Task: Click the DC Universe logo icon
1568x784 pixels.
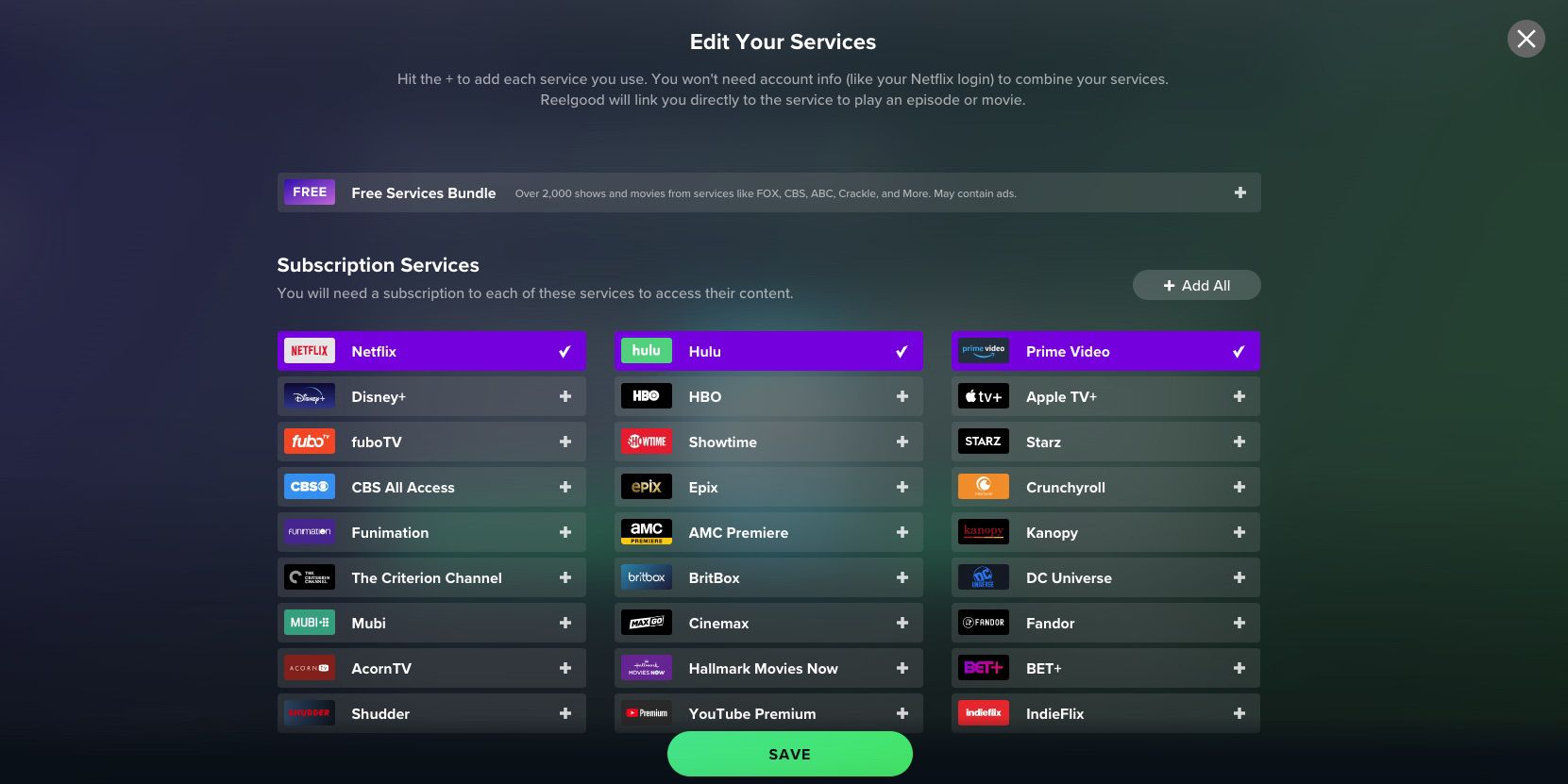Action: click(x=984, y=577)
